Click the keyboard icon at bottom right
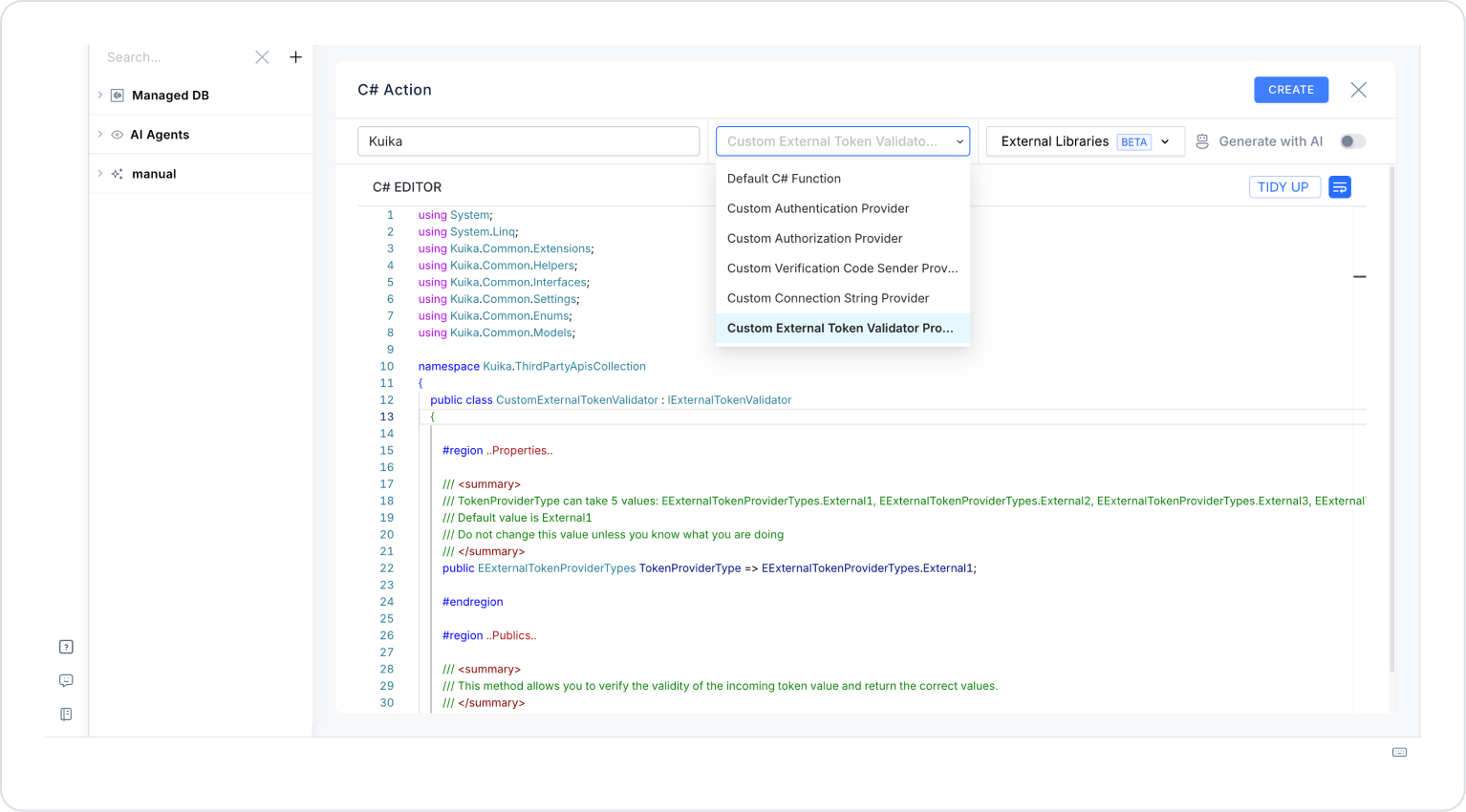The height and width of the screenshot is (812, 1466). (1399, 753)
